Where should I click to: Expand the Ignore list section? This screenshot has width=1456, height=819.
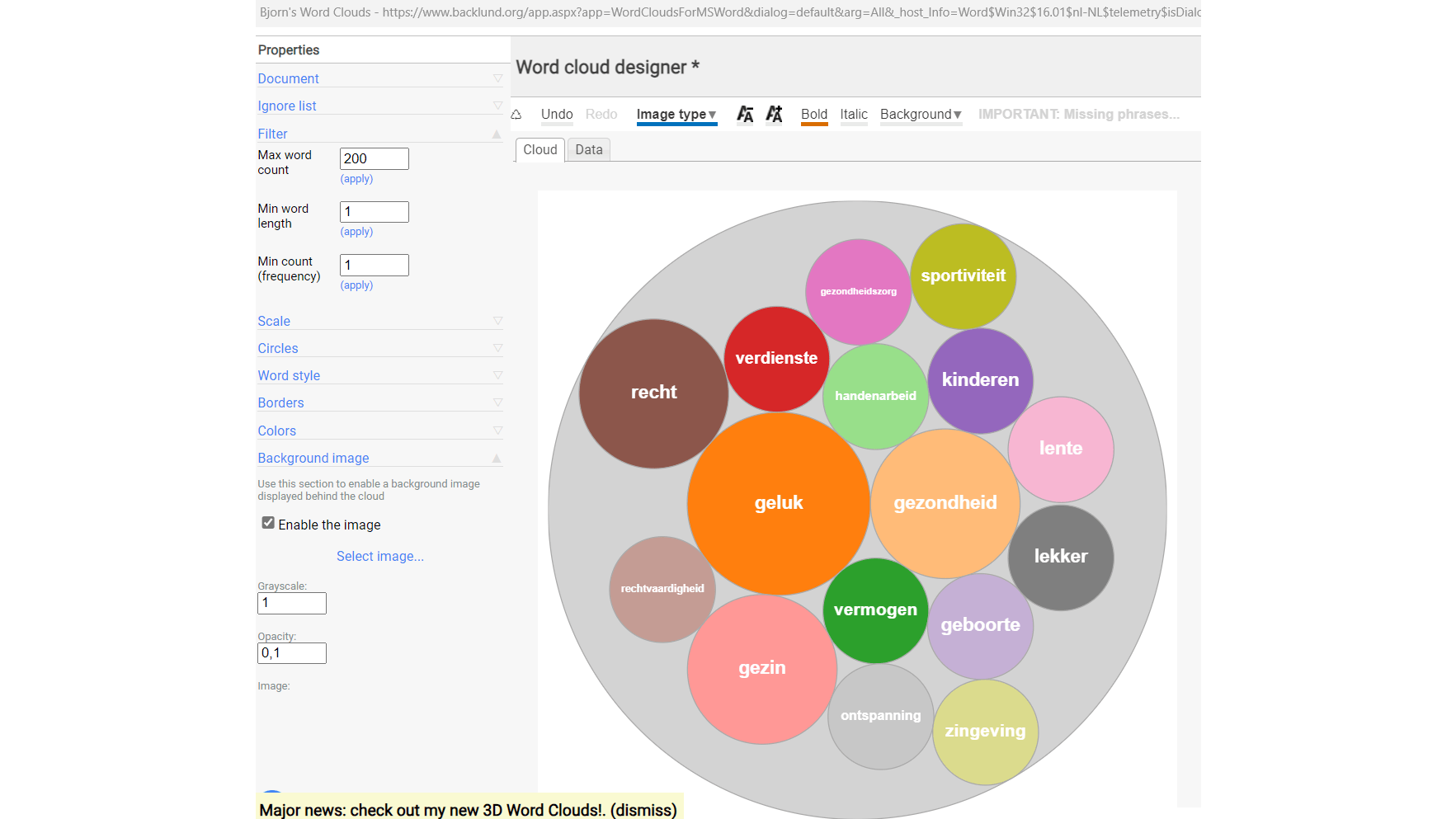coord(379,106)
